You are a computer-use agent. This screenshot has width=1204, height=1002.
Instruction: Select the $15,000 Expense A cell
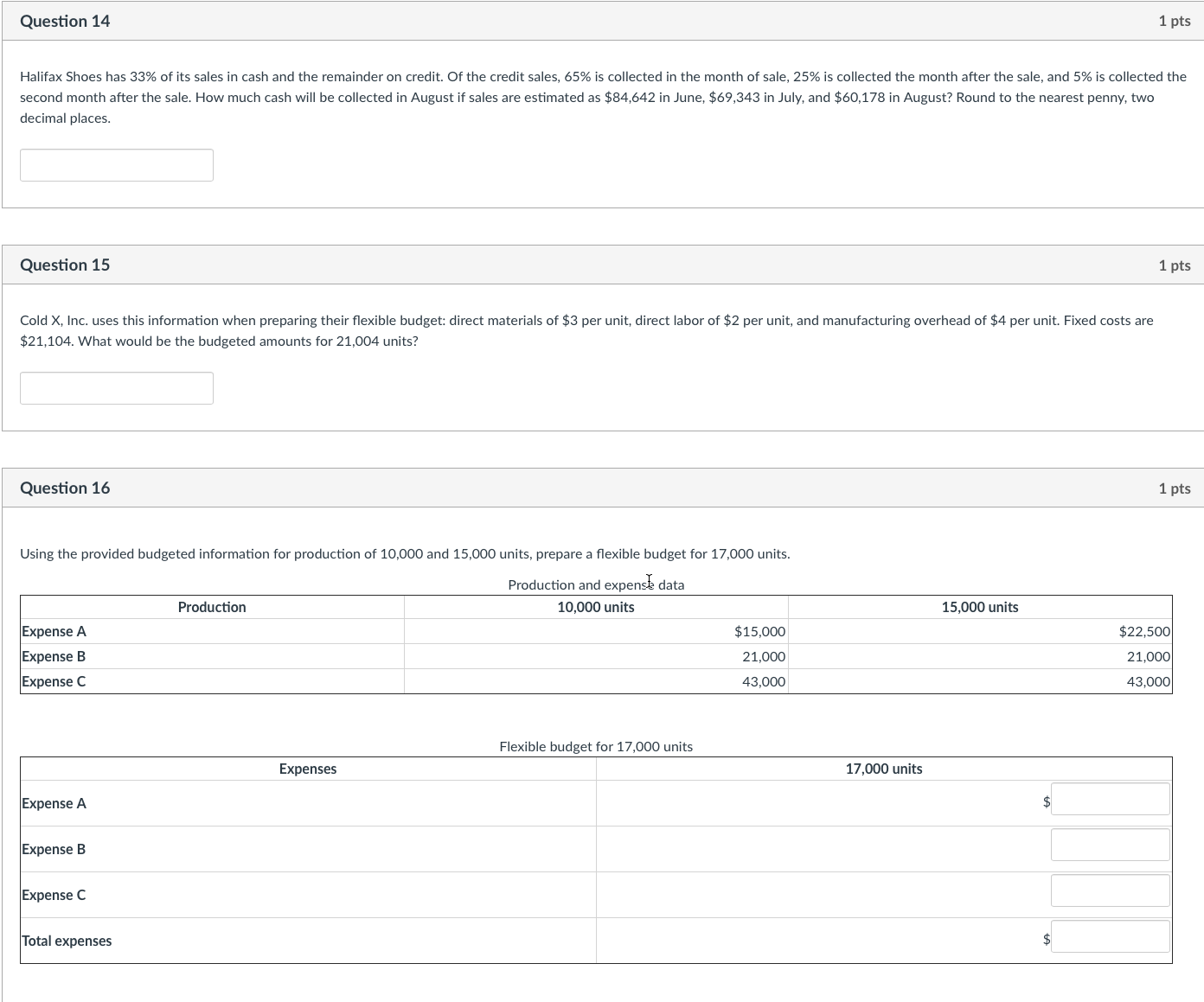tap(759, 632)
